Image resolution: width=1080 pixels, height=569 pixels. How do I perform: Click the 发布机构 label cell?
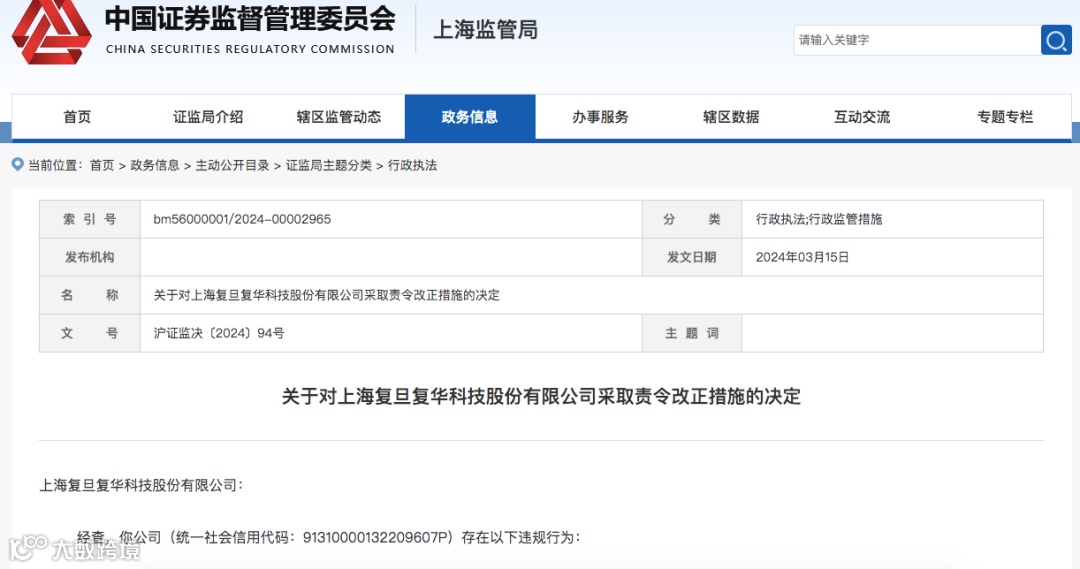pos(90,257)
